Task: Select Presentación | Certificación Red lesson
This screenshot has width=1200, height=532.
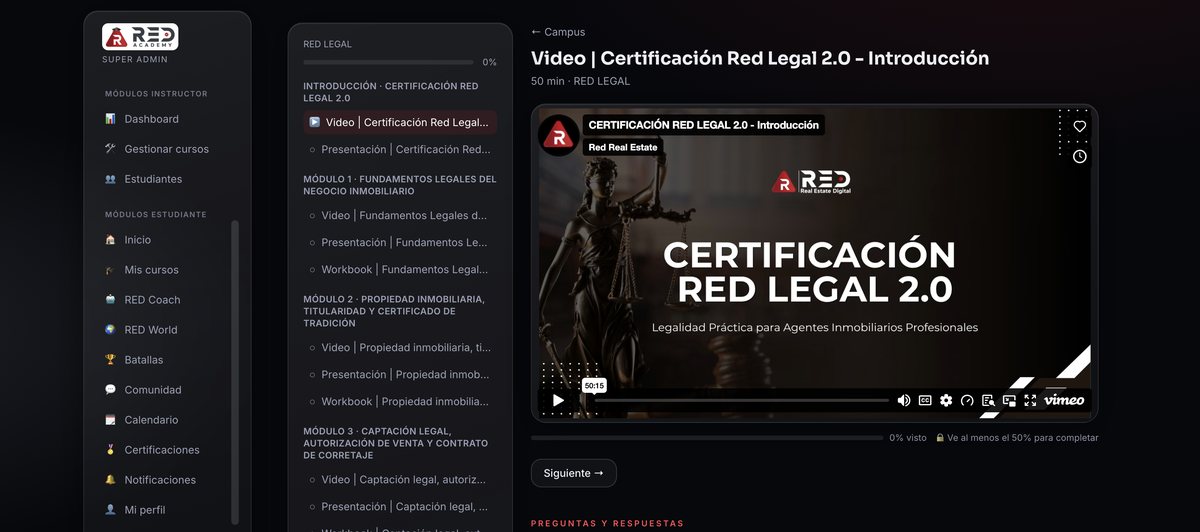Action: (400, 149)
